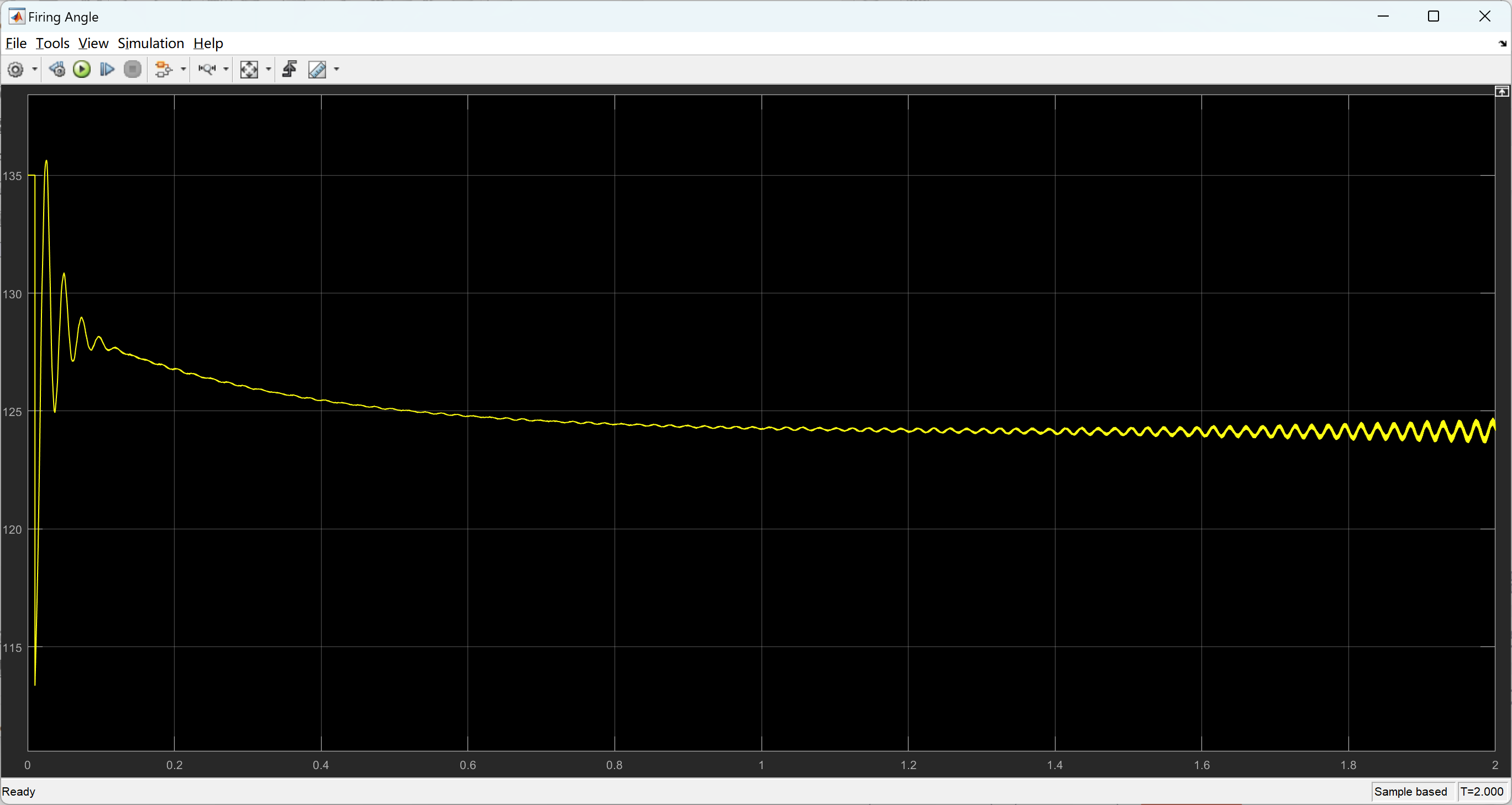Expand the configuration gear dropdown arrow

pyautogui.click(x=35, y=70)
